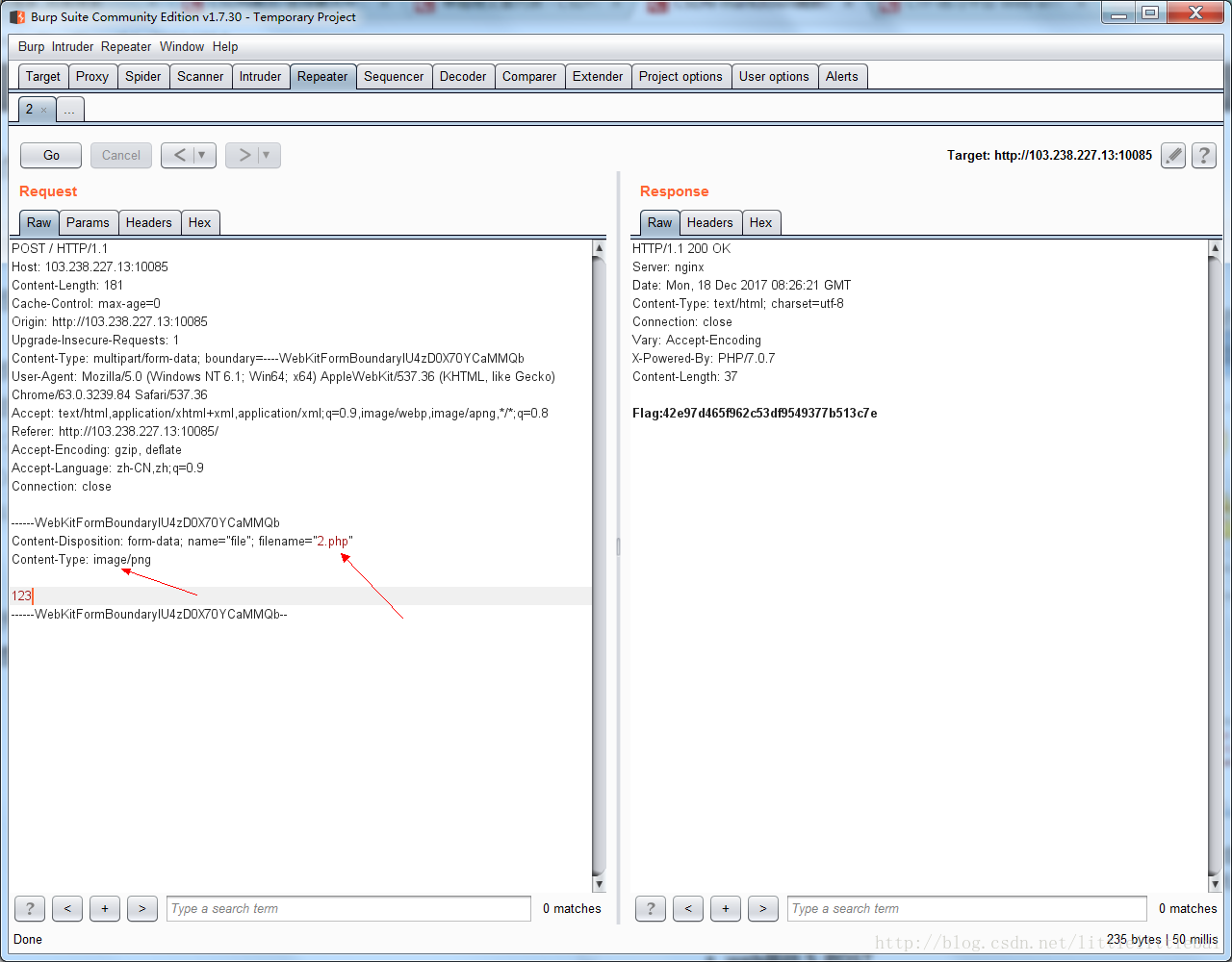The width and height of the screenshot is (1232, 962).
Task: Switch to the Decoder tab
Action: click(x=463, y=76)
